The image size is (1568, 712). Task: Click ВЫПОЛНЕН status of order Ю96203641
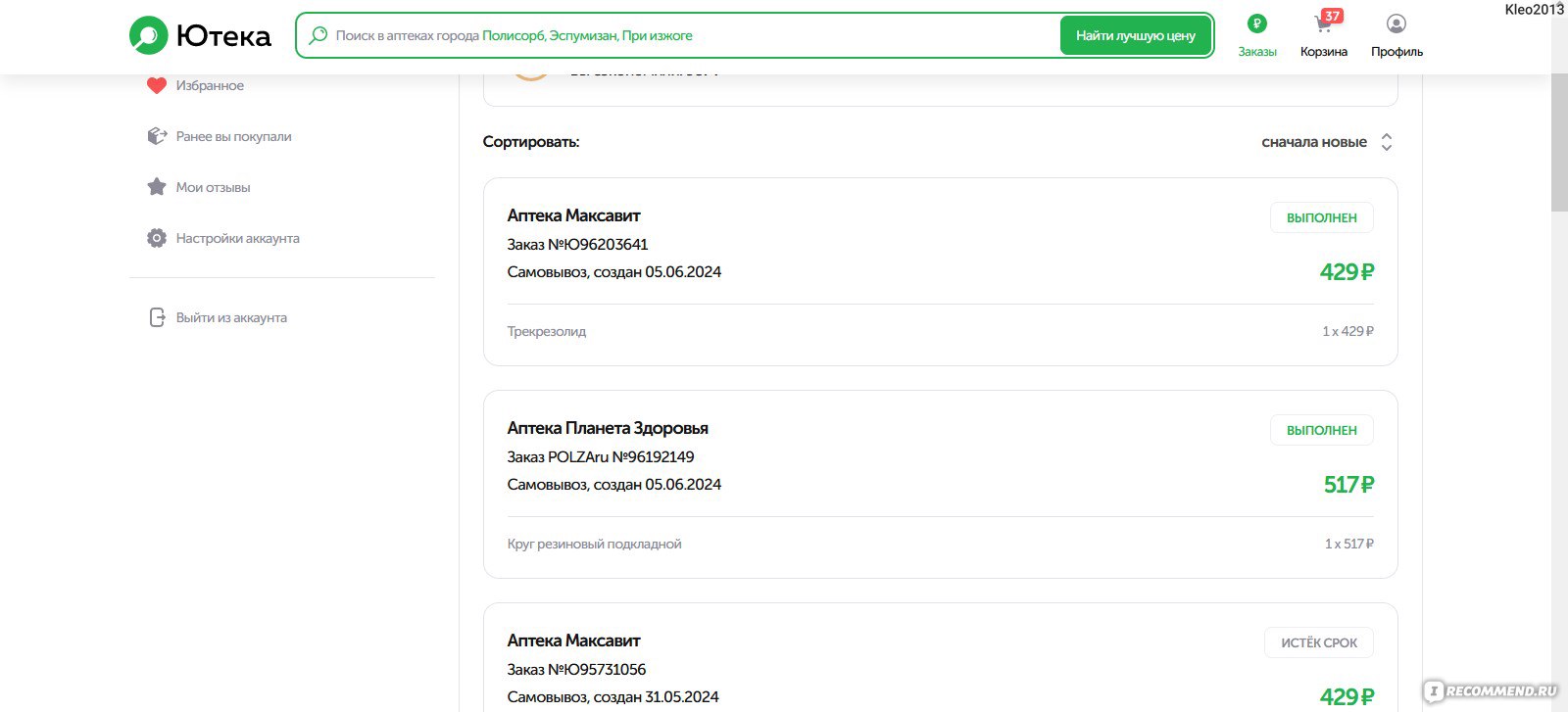click(1322, 217)
